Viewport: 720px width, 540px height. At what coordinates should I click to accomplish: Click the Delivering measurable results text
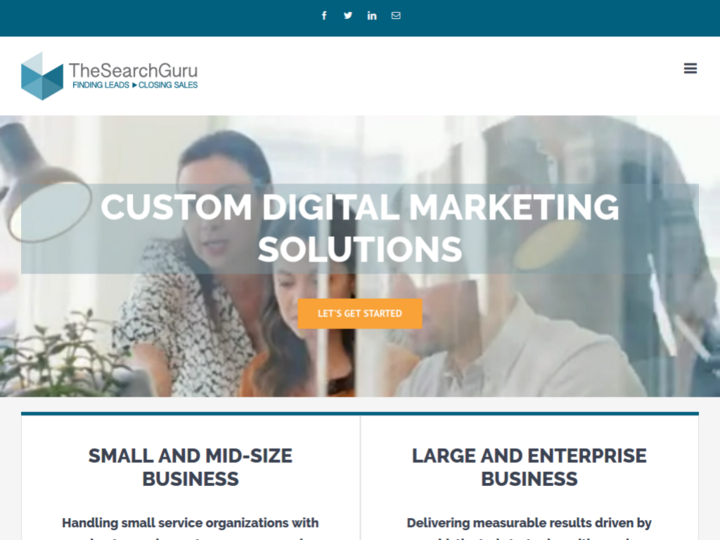(x=529, y=523)
